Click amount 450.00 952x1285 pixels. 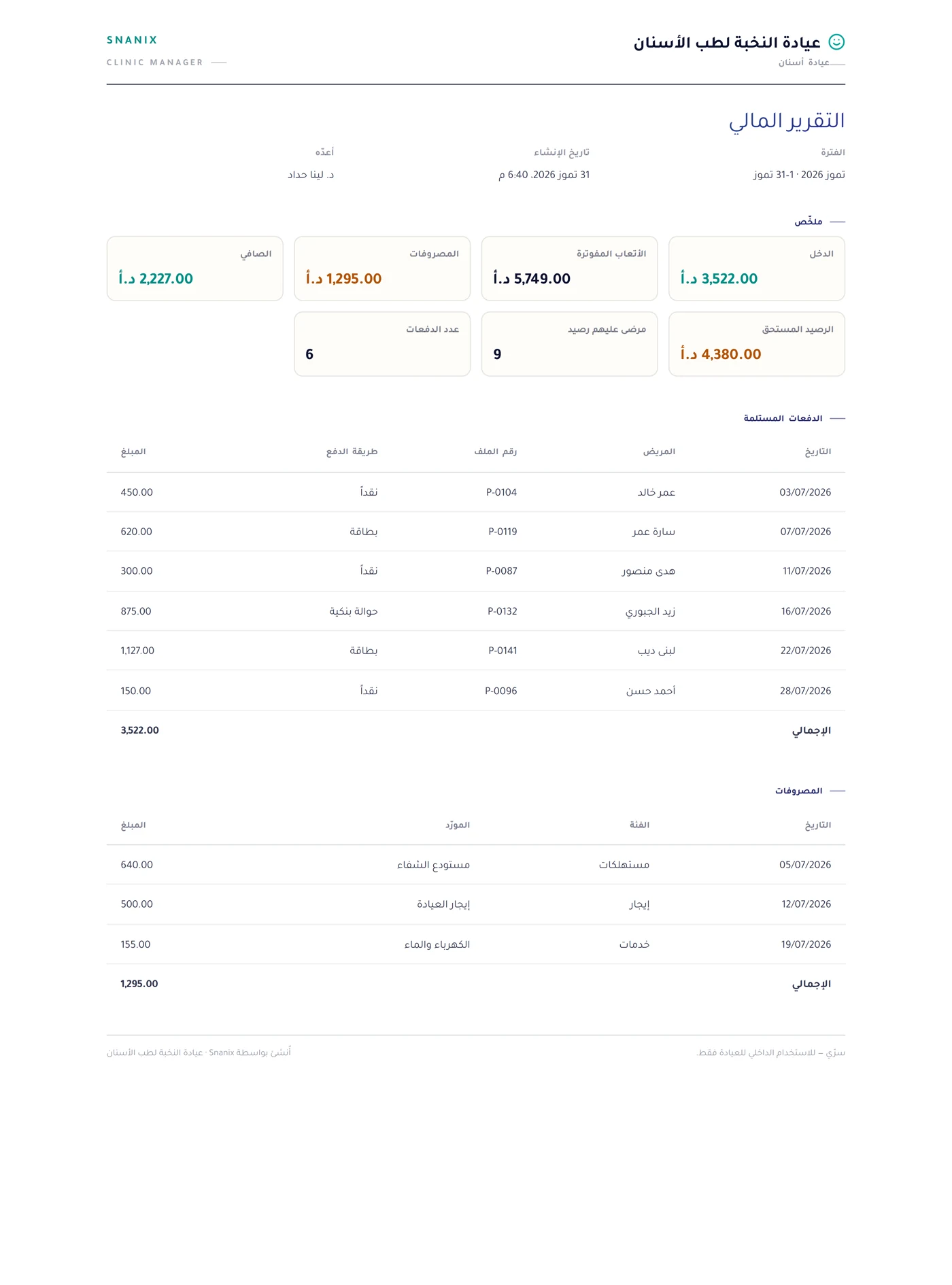[x=137, y=492]
